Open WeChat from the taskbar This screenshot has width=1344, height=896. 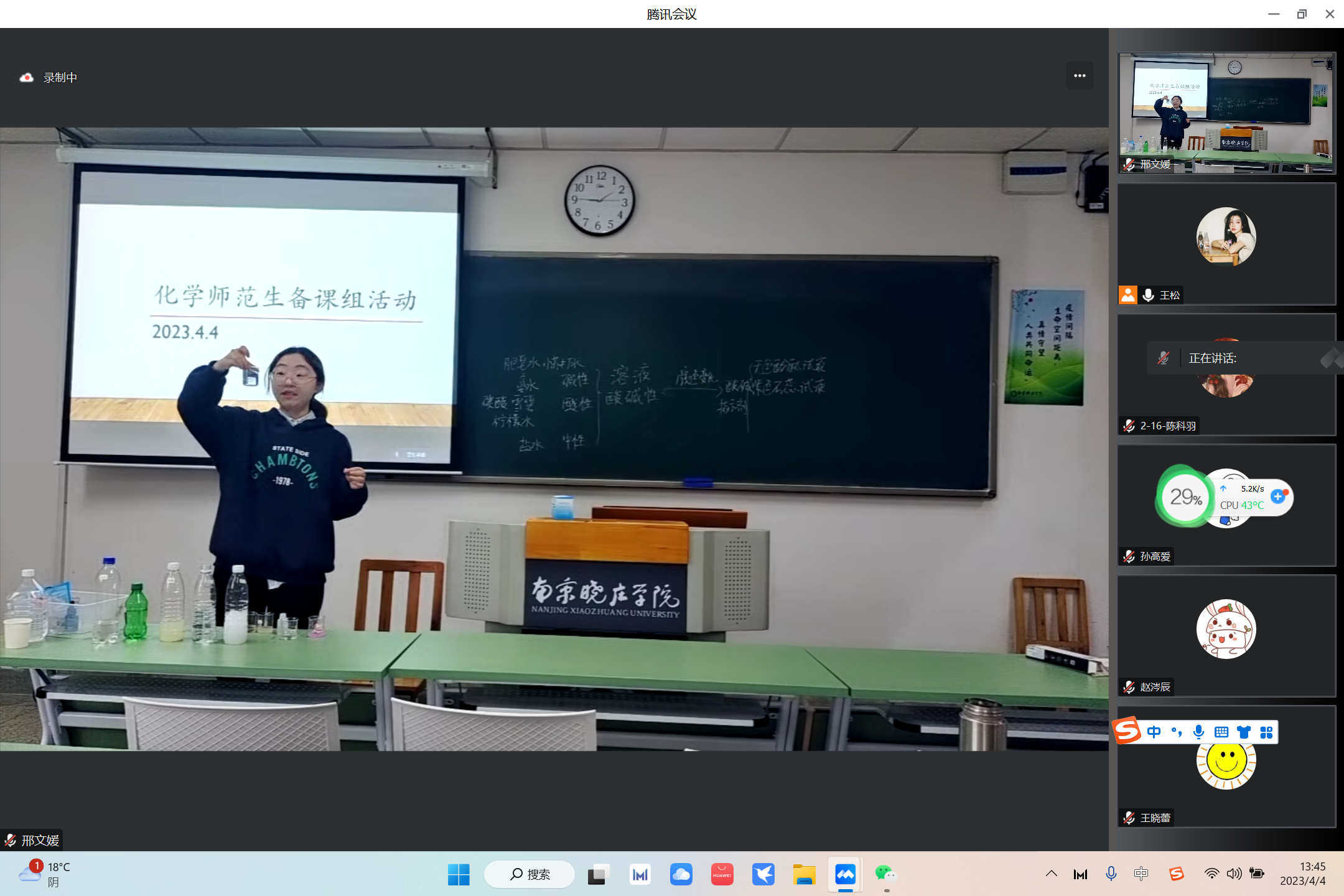pos(886,874)
